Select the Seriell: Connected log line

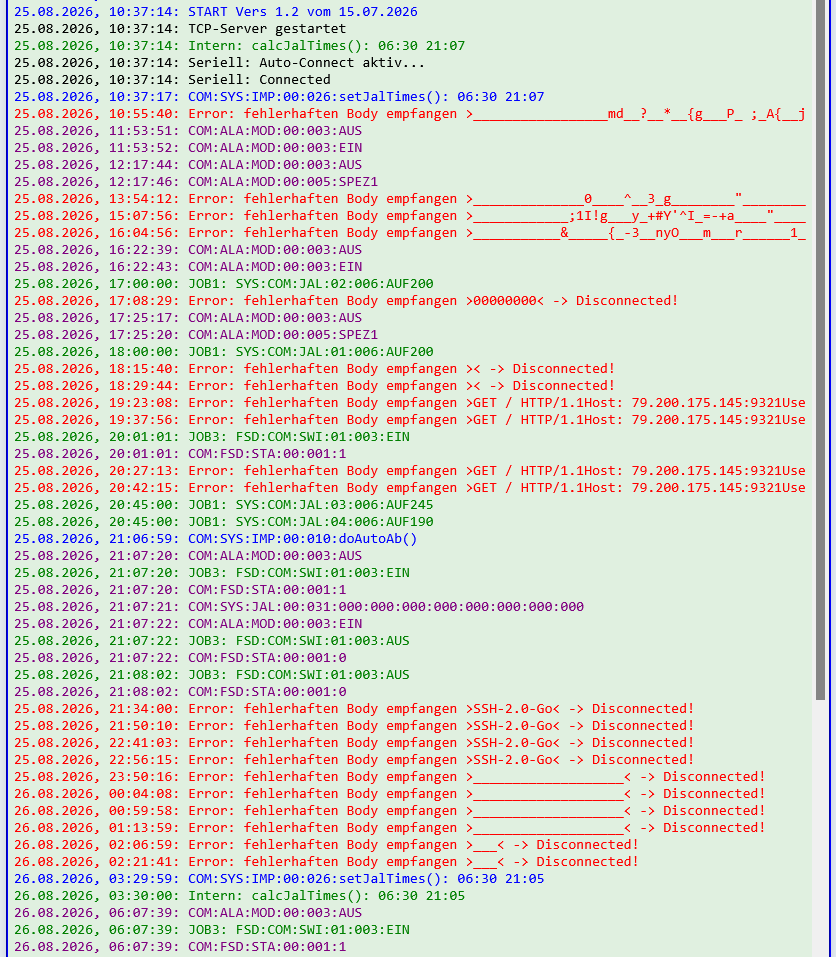click(x=172, y=80)
